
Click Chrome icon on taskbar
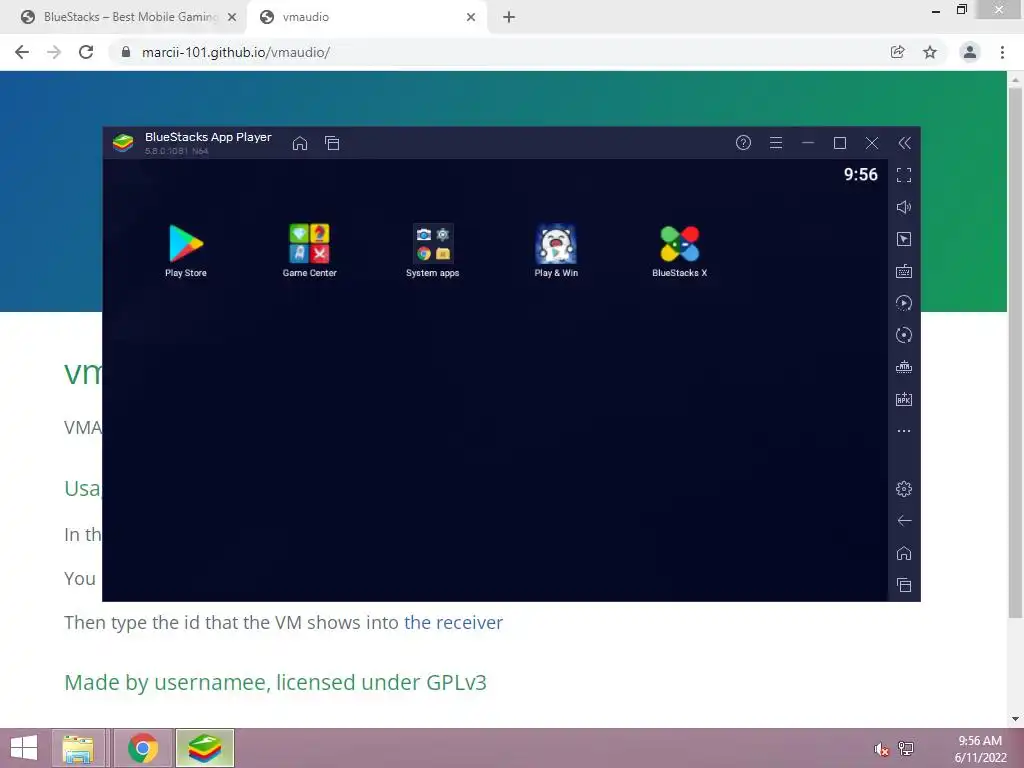[143, 748]
